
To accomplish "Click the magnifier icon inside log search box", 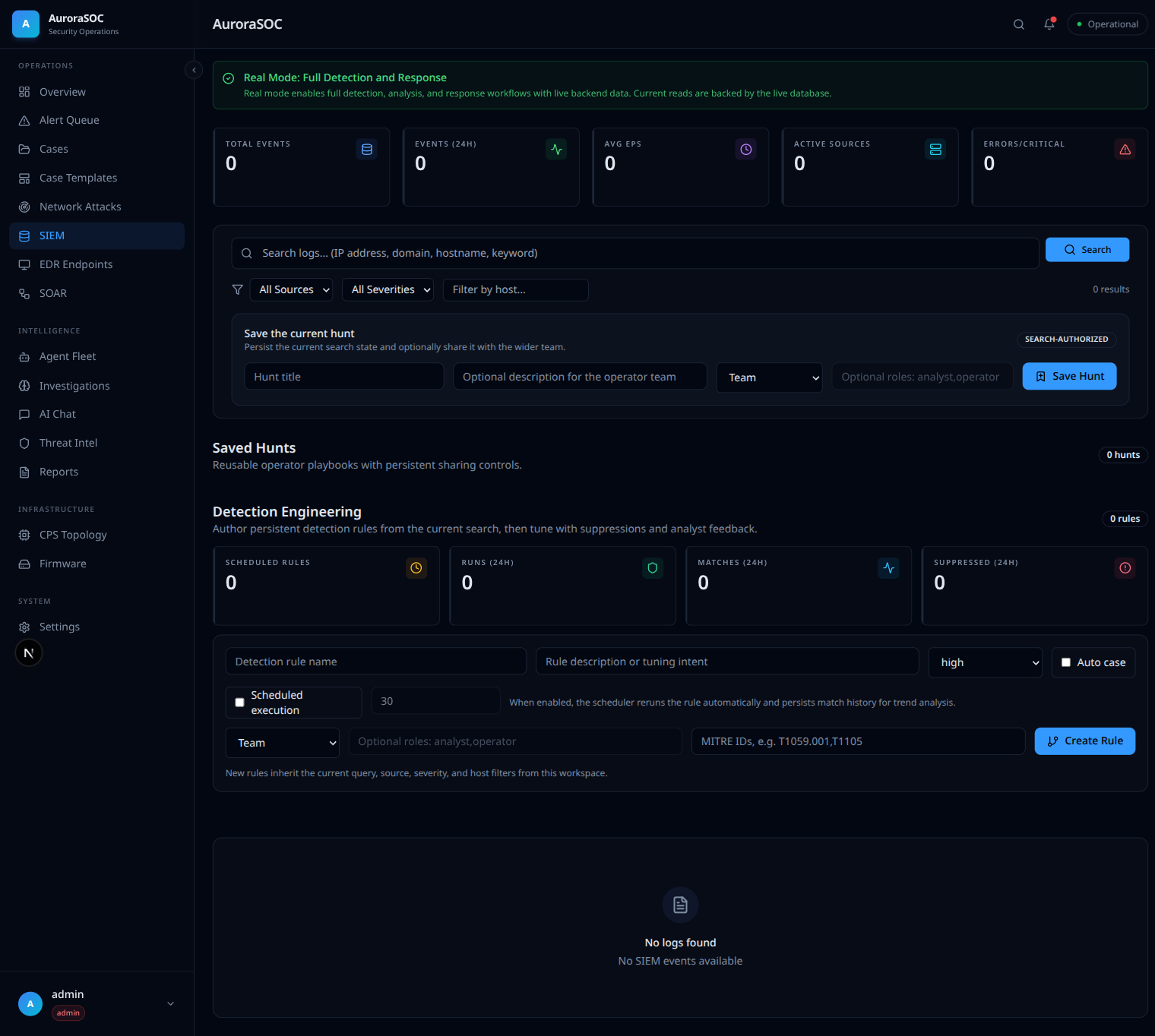I will click(247, 254).
